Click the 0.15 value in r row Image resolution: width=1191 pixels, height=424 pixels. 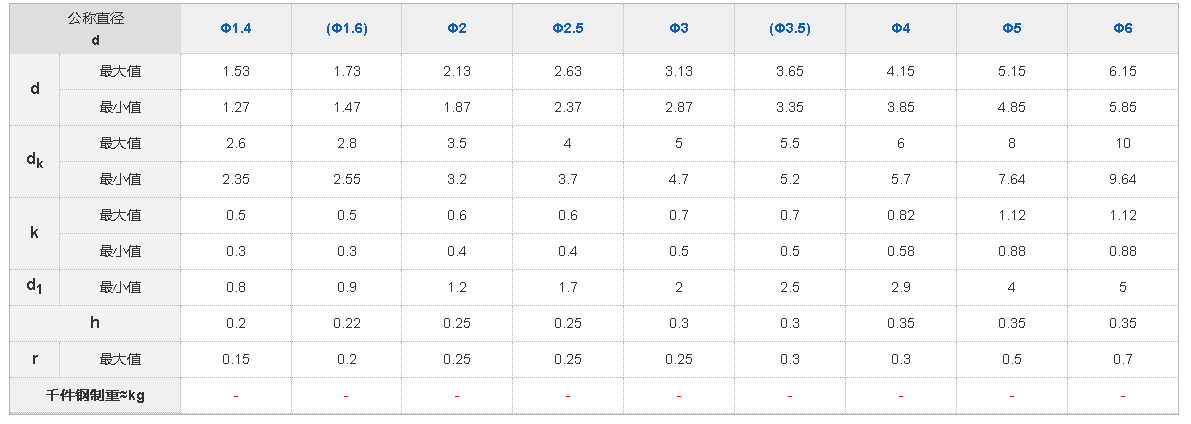[236, 359]
